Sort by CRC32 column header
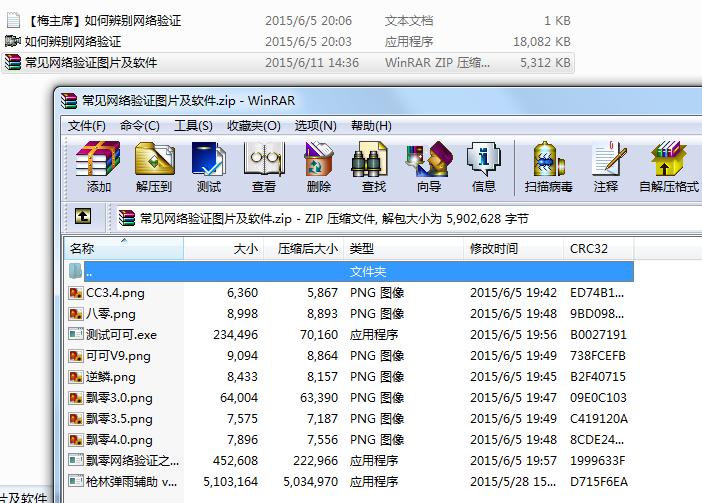Screen dimensions: 702x503 pos(599,248)
